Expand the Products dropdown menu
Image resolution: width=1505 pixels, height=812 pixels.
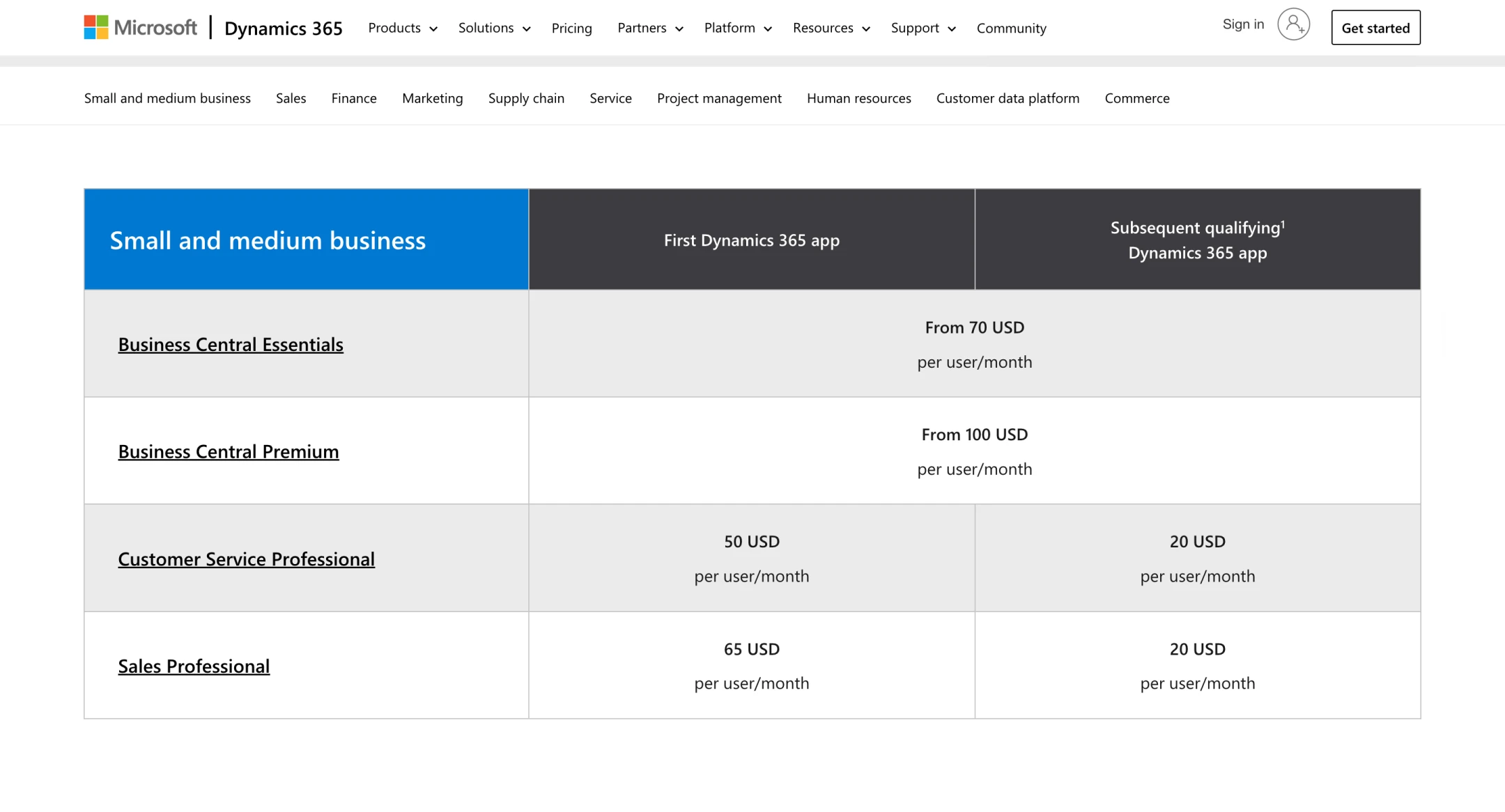[x=402, y=28]
